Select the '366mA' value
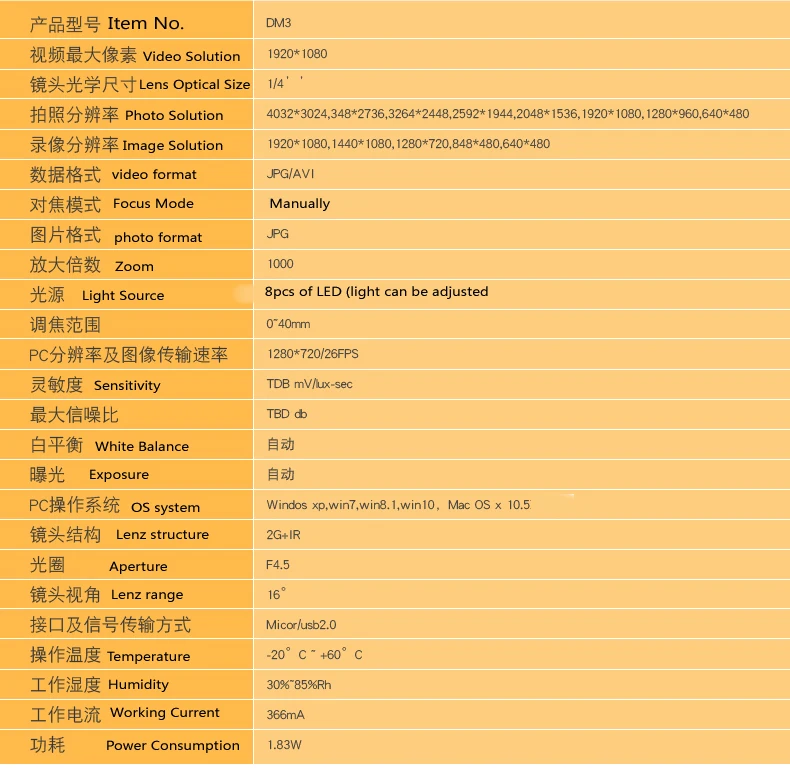Image resolution: width=790 pixels, height=768 pixels. [x=286, y=715]
